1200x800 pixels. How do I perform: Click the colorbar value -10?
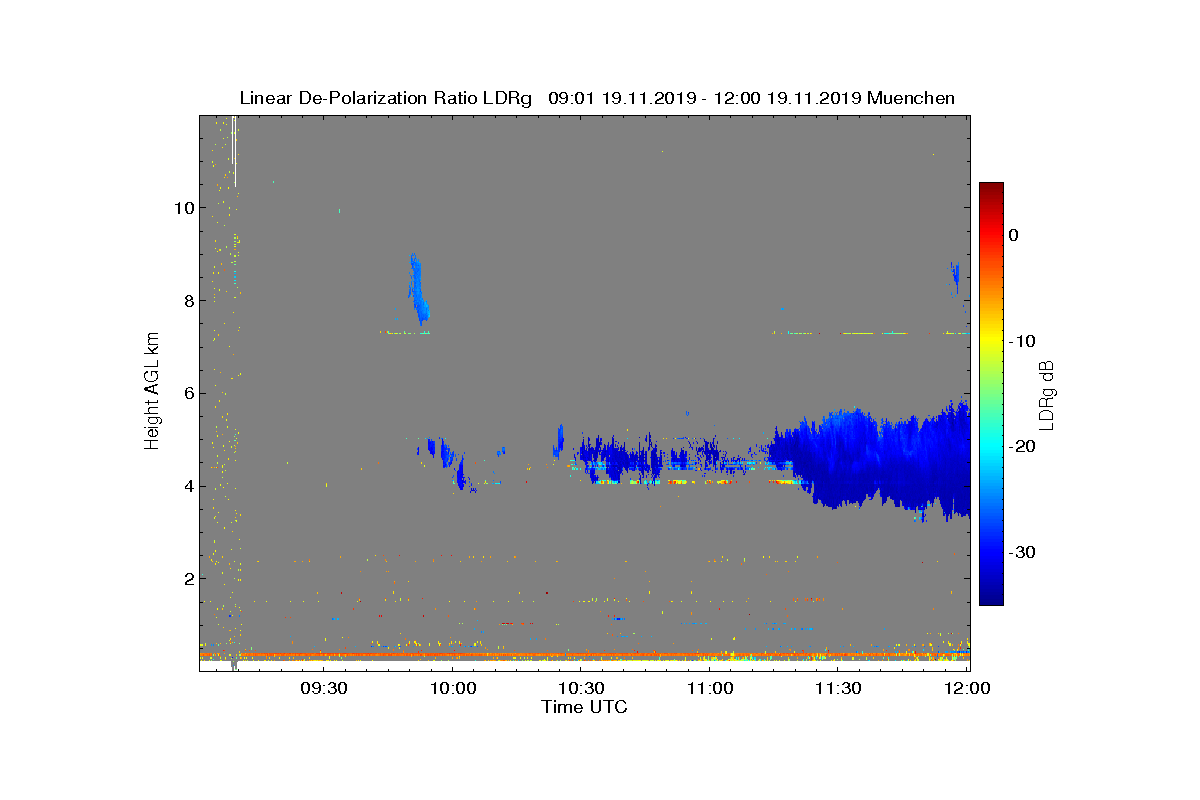coord(1022,341)
